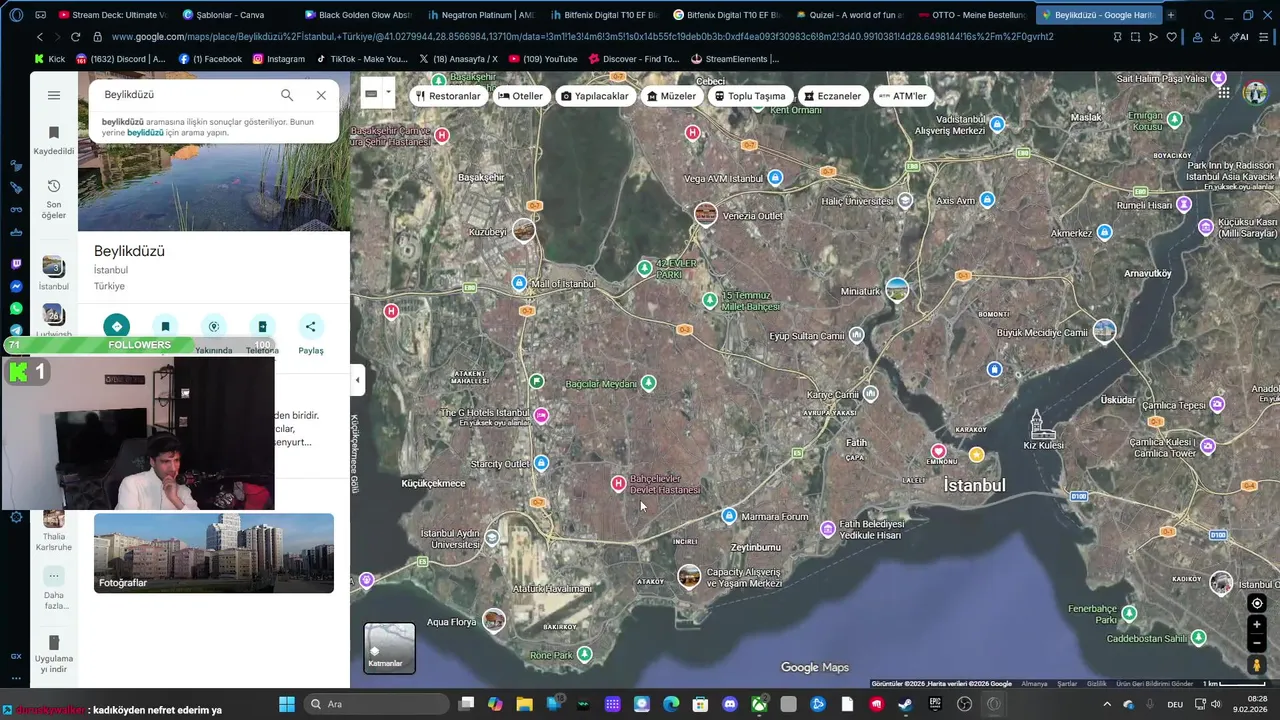
Task: Click the beylidüzü suggested spelling link
Action: [145, 133]
